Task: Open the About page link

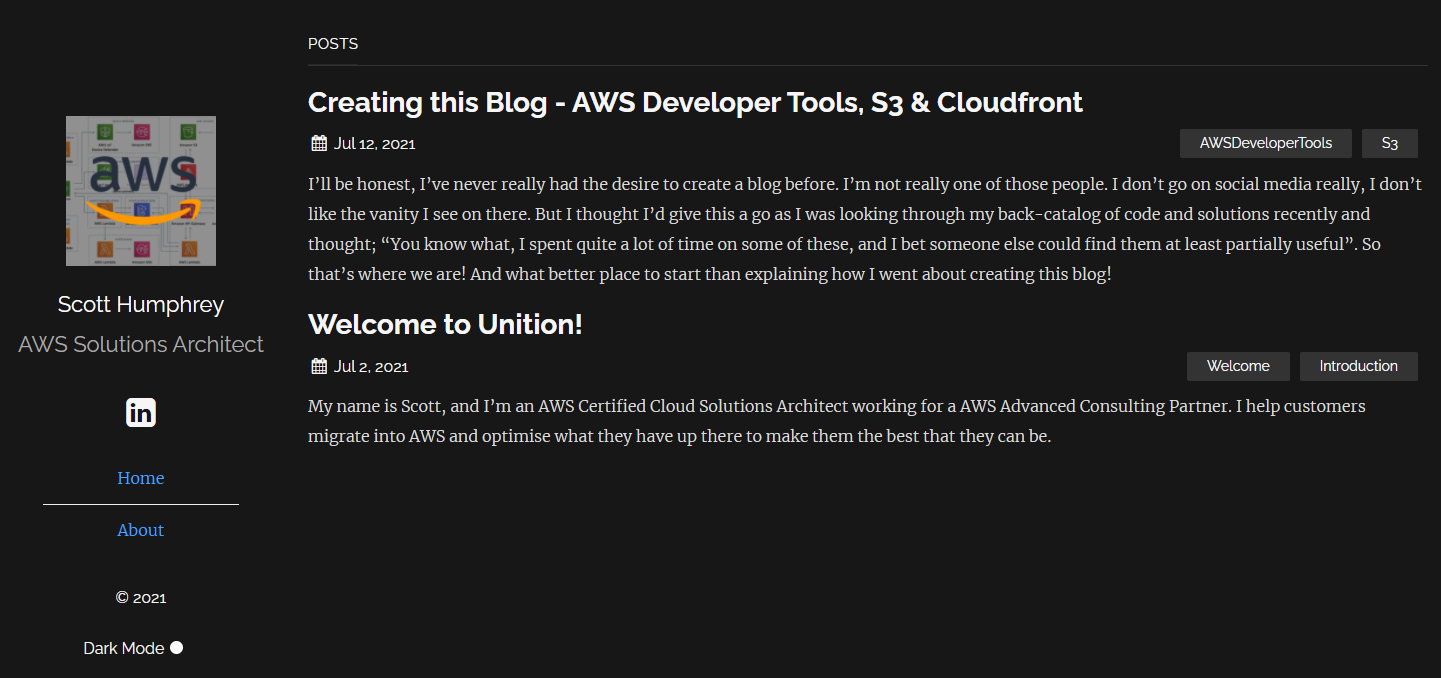Action: click(141, 530)
